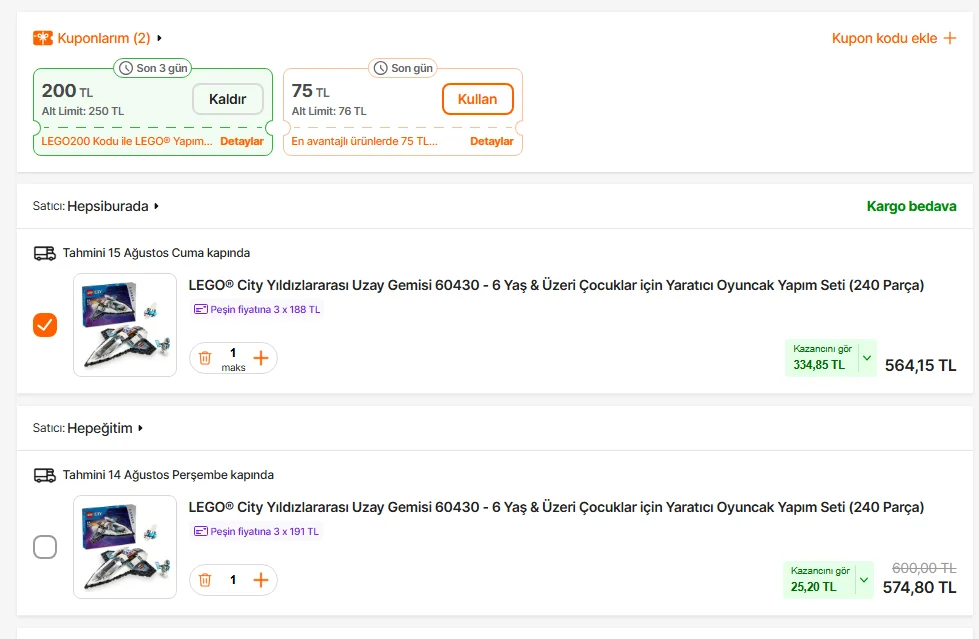Select the Hepeğitim LEGO item checkbox

45,547
